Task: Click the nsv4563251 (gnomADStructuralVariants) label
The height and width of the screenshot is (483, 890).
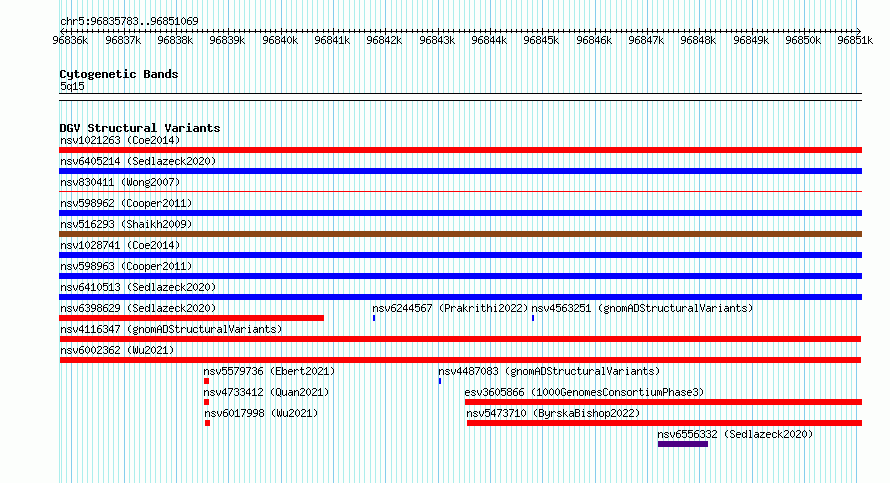Action: tap(642, 308)
